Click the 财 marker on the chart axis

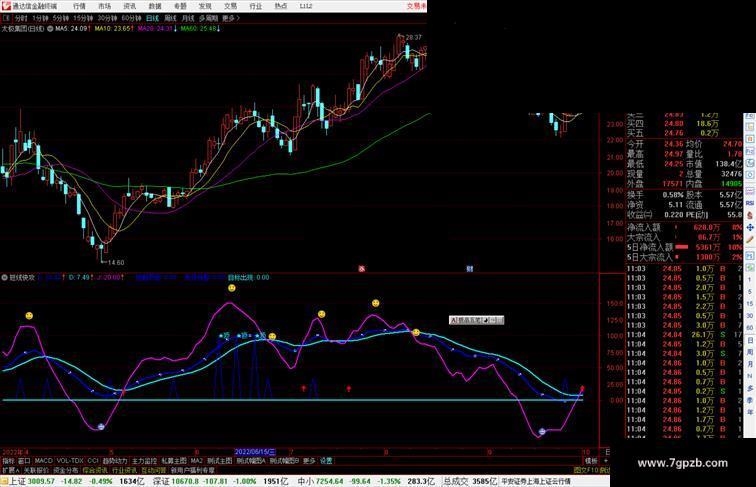point(470,269)
